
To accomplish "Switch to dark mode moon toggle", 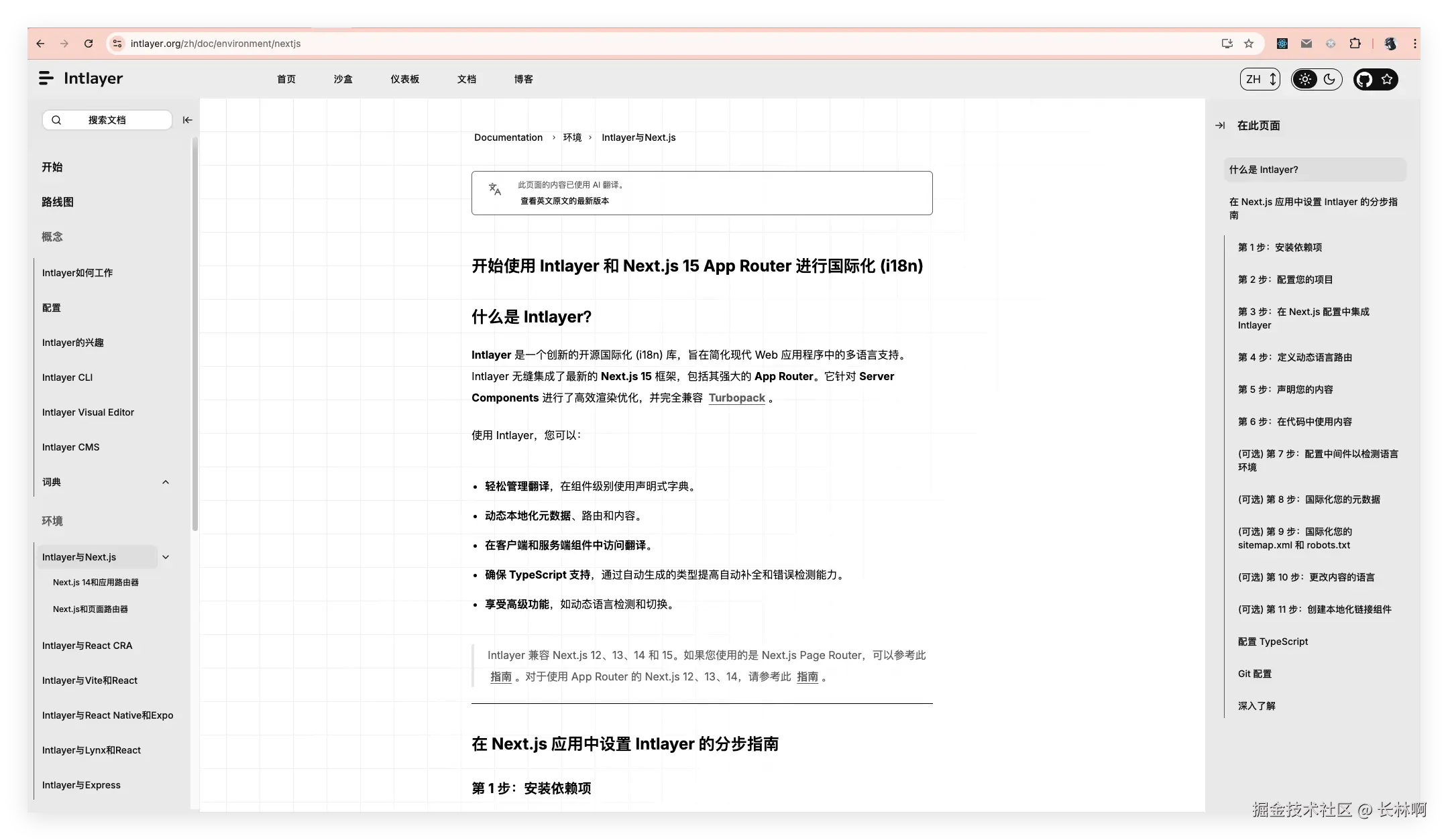I will (1329, 79).
